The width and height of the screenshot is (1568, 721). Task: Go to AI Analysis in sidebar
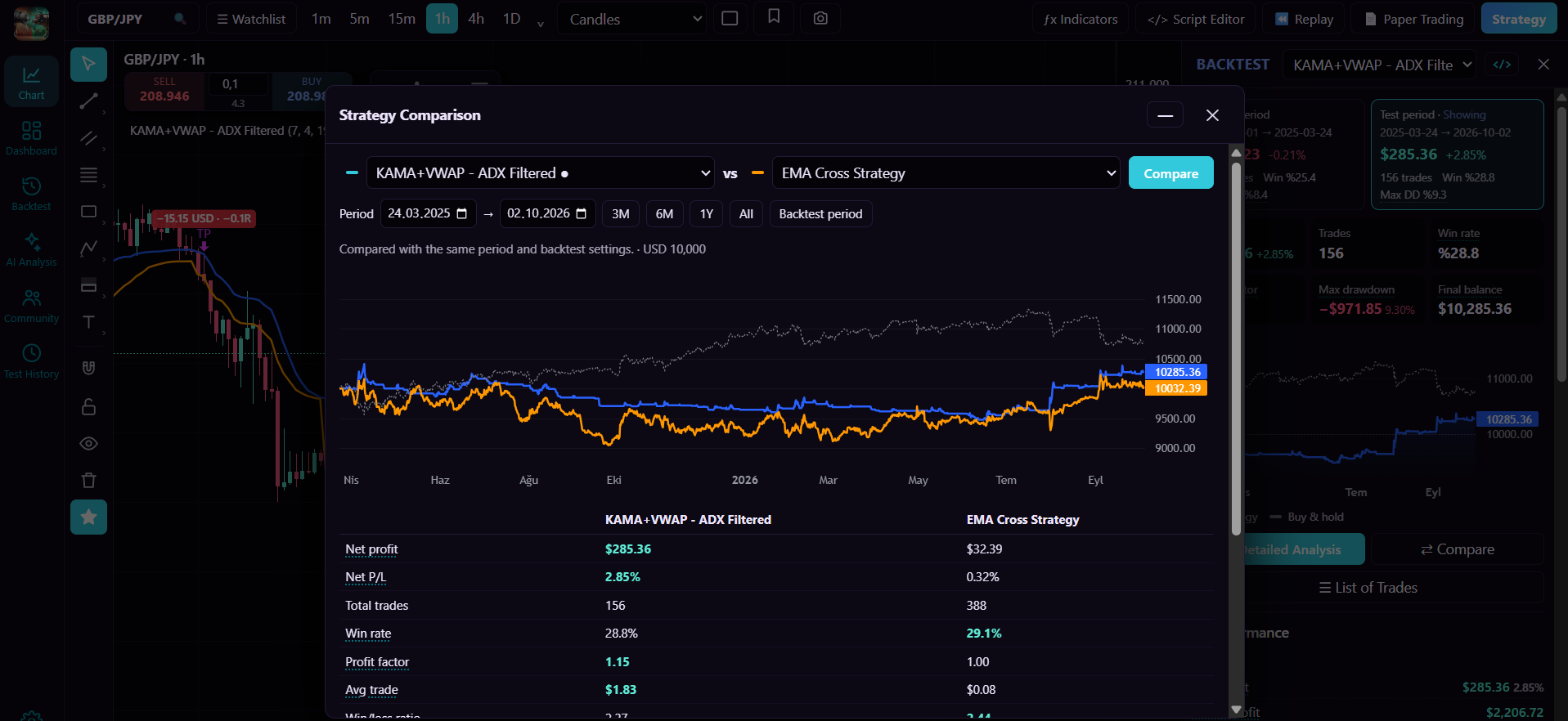[31, 249]
